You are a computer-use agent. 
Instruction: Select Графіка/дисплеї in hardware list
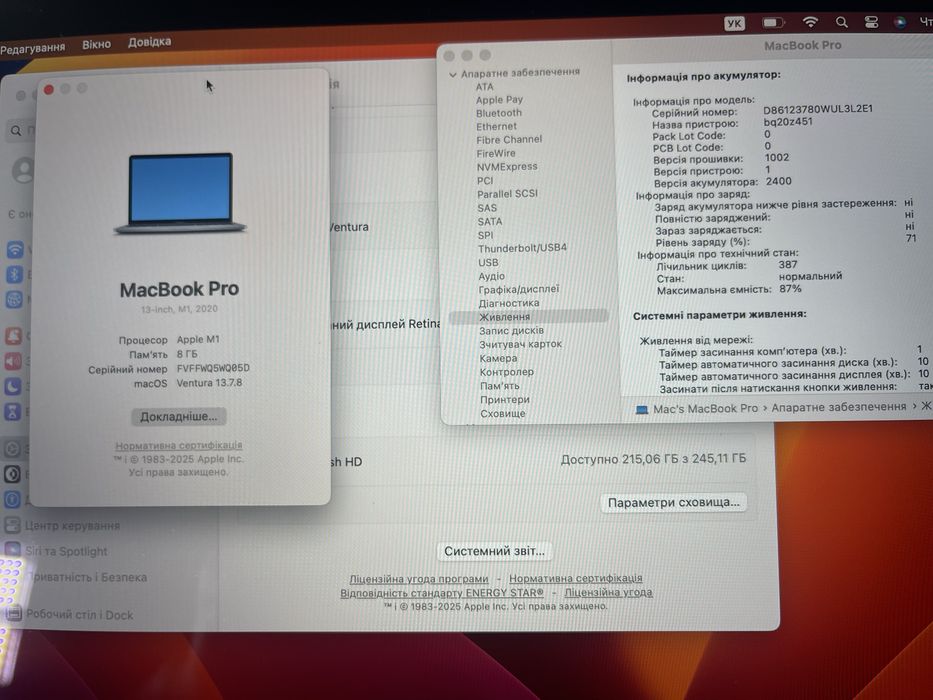click(519, 289)
